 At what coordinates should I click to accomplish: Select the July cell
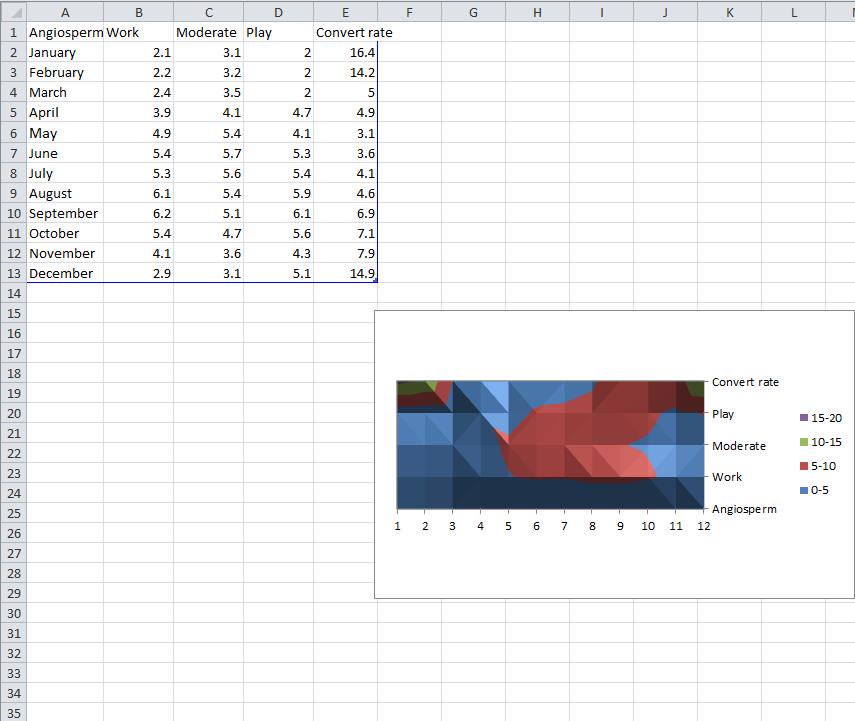[x=65, y=173]
